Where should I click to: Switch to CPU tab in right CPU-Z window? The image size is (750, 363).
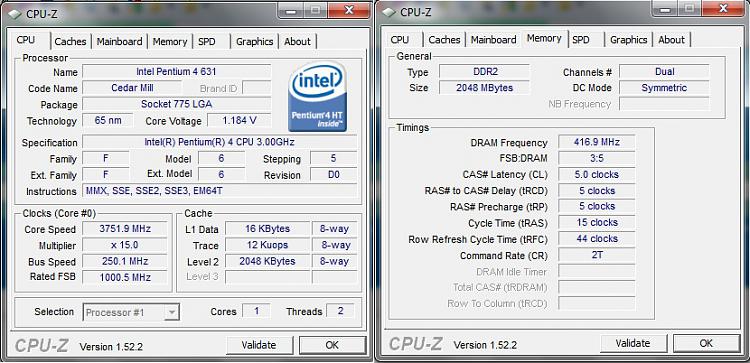coord(400,40)
